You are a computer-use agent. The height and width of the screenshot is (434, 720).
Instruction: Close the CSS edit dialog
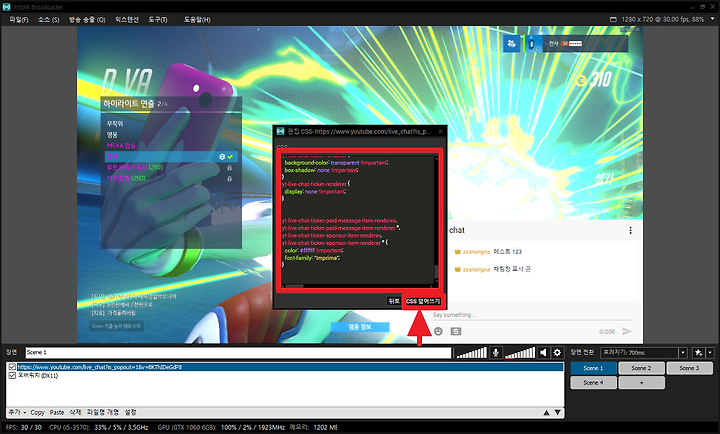(x=440, y=131)
